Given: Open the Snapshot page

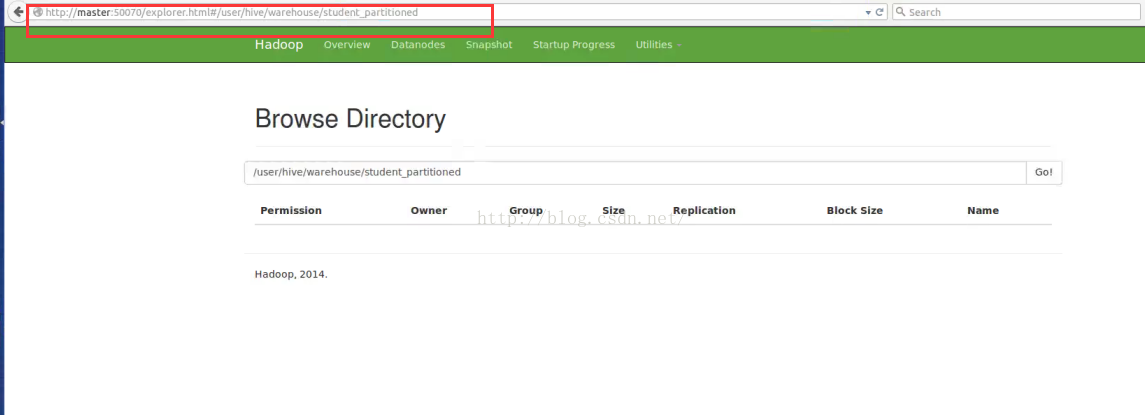Looking at the screenshot, I should pyautogui.click(x=489, y=45).
